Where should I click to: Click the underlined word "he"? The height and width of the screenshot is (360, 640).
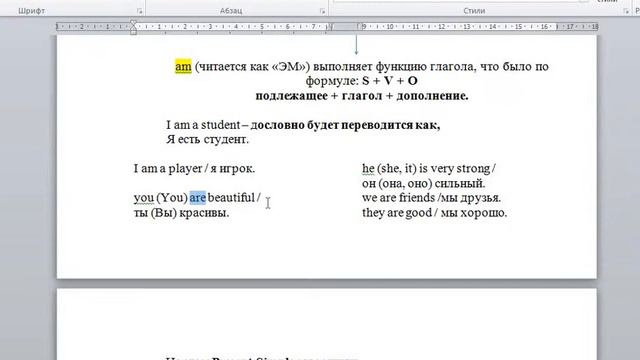pos(368,169)
